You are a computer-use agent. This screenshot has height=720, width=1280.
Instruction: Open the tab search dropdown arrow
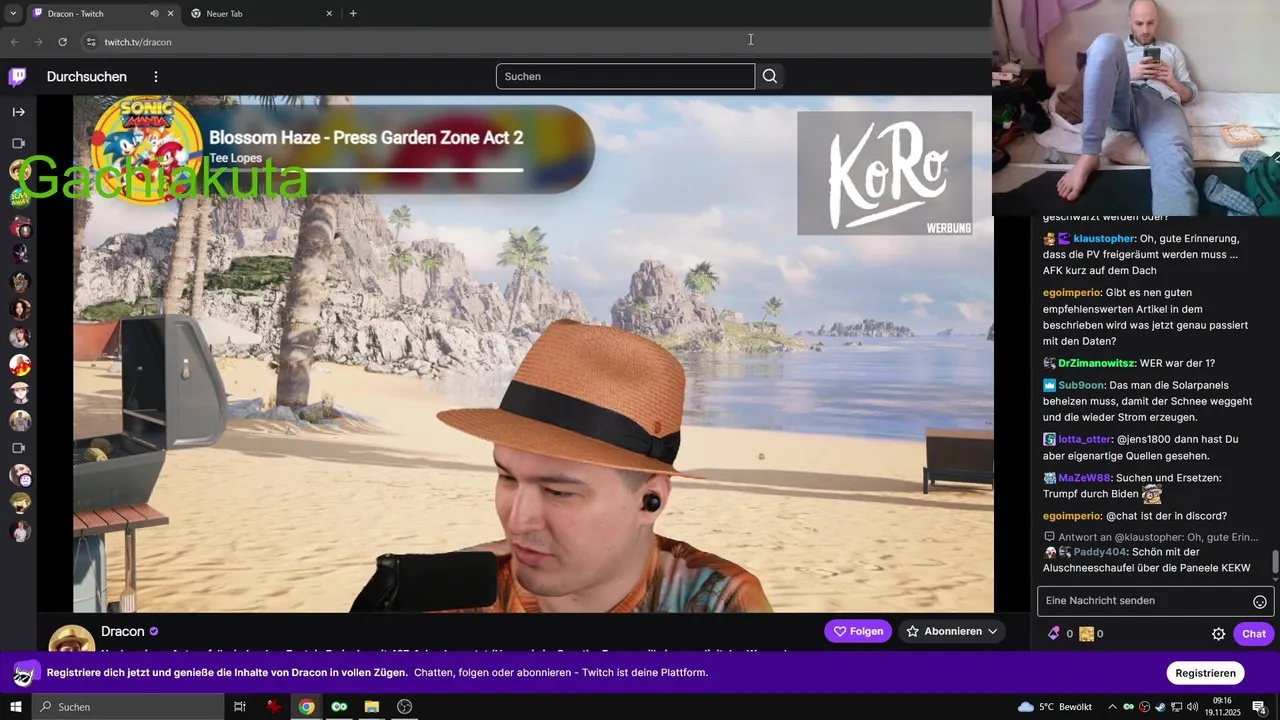coord(13,13)
